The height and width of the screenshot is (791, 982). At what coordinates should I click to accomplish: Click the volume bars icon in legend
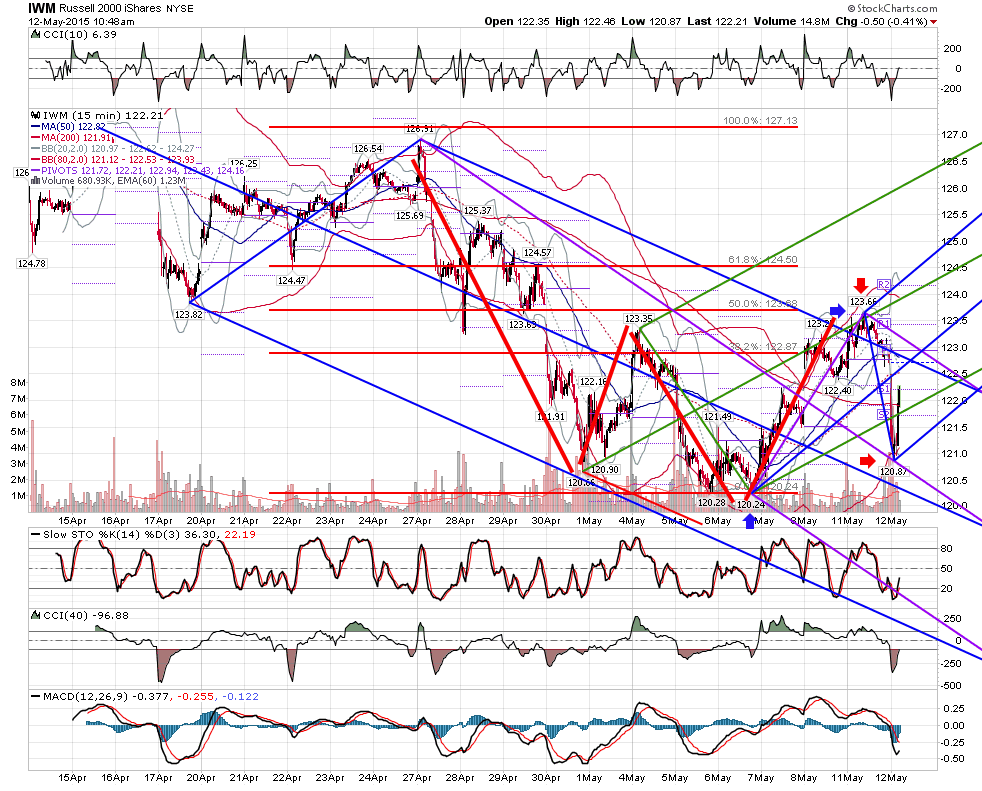pos(36,180)
